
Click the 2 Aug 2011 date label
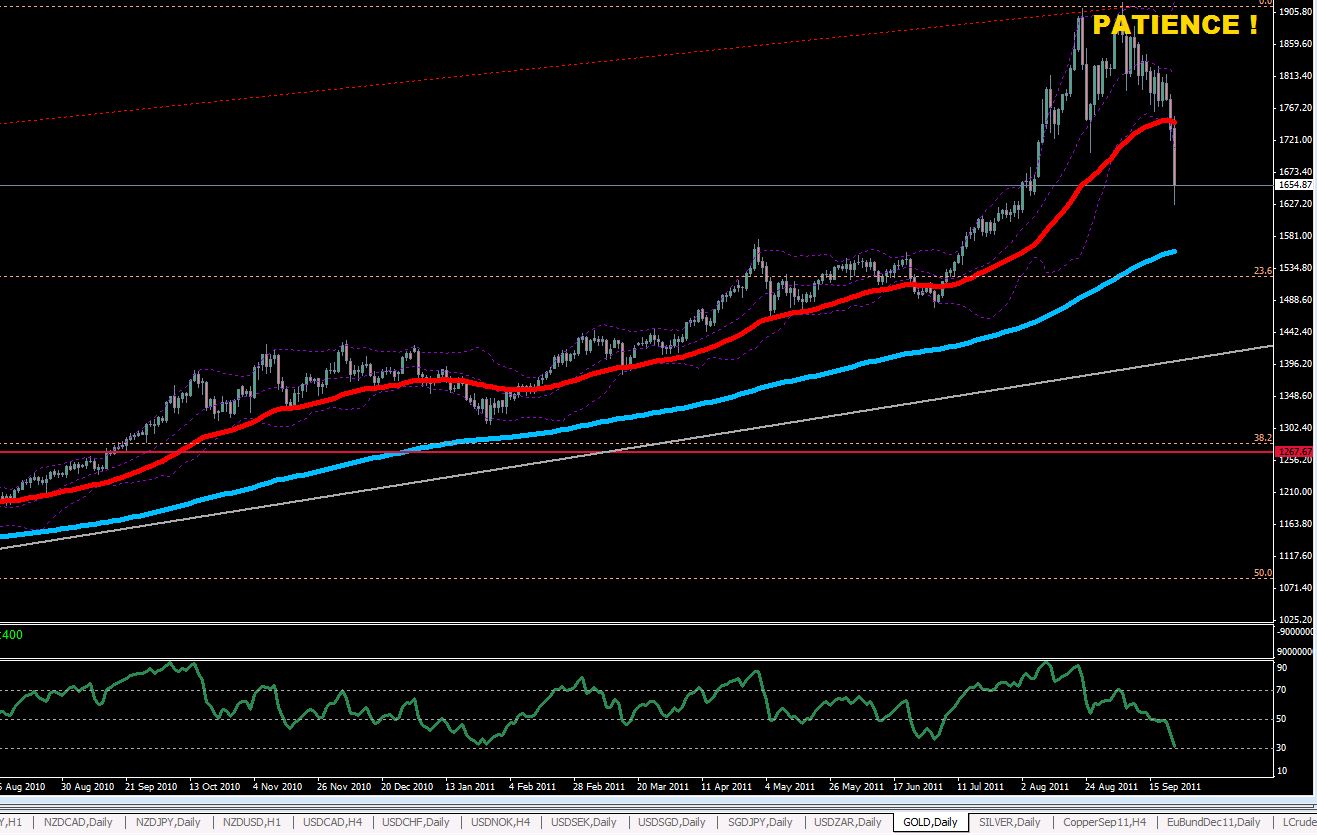pyautogui.click(x=1046, y=787)
